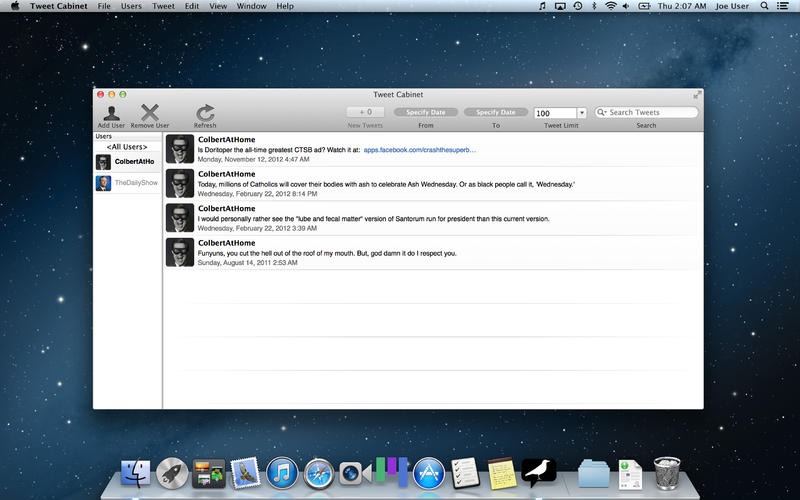Screen dimensions: 800x500
Task: Click the Wi-Fi menu bar icon
Action: click(611, 6)
